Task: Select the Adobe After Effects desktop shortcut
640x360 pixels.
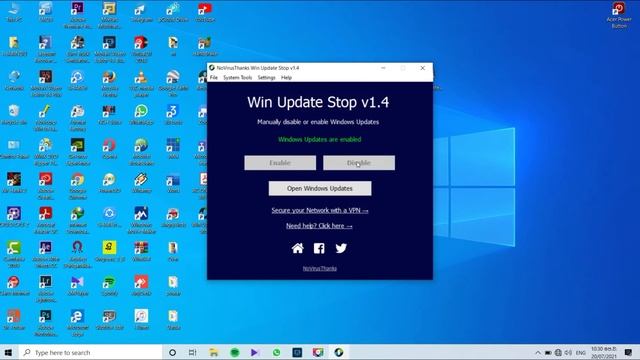Action: [46, 255]
